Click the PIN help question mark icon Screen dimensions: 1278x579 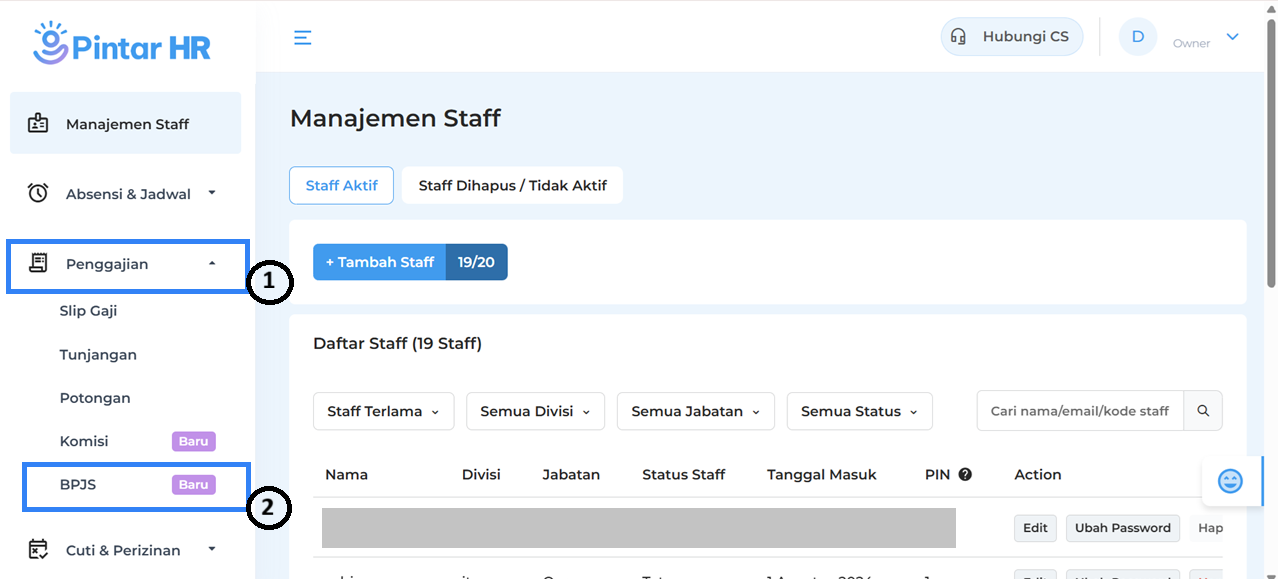[965, 475]
